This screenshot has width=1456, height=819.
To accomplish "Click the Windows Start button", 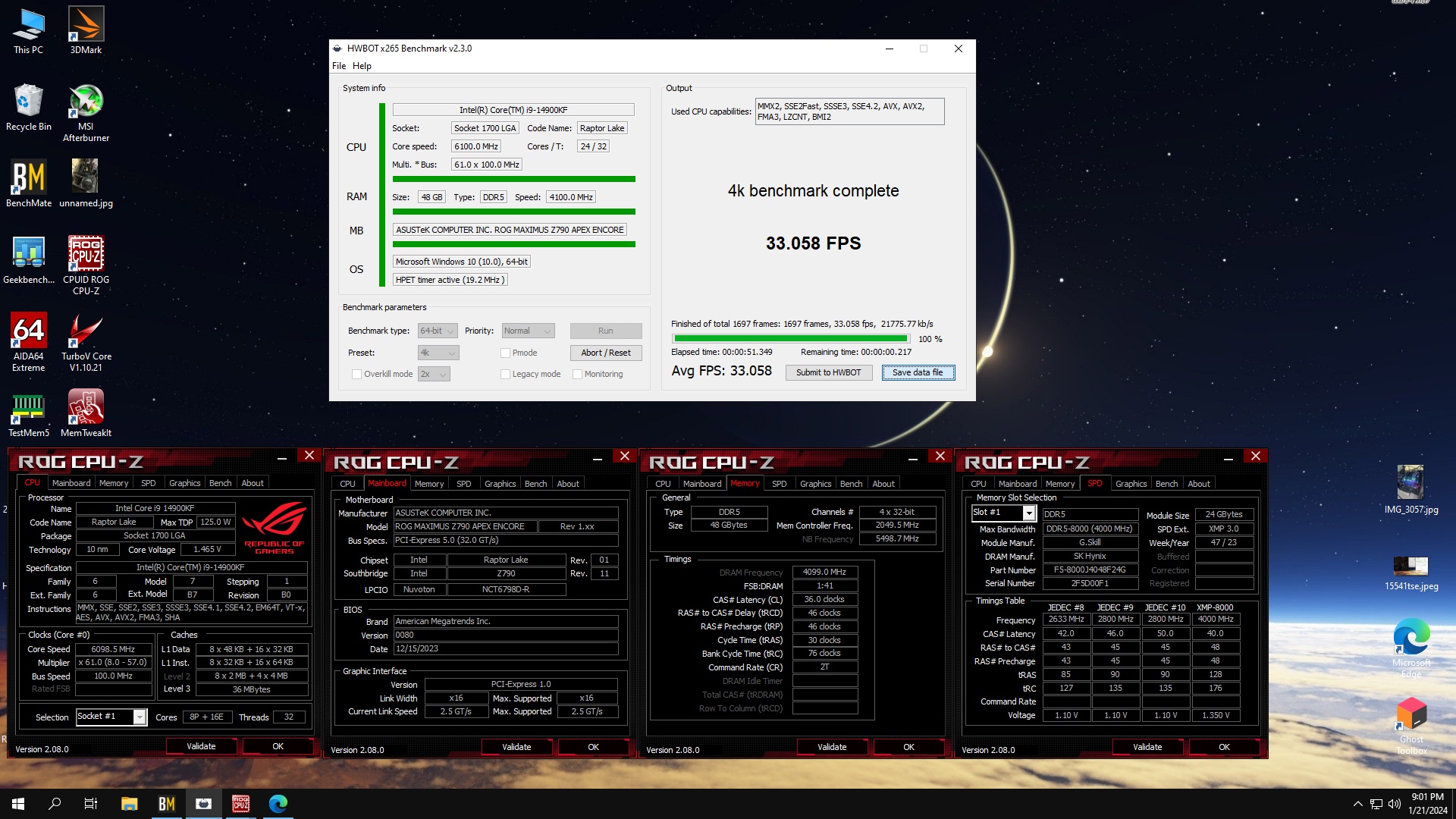I will tap(18, 804).
